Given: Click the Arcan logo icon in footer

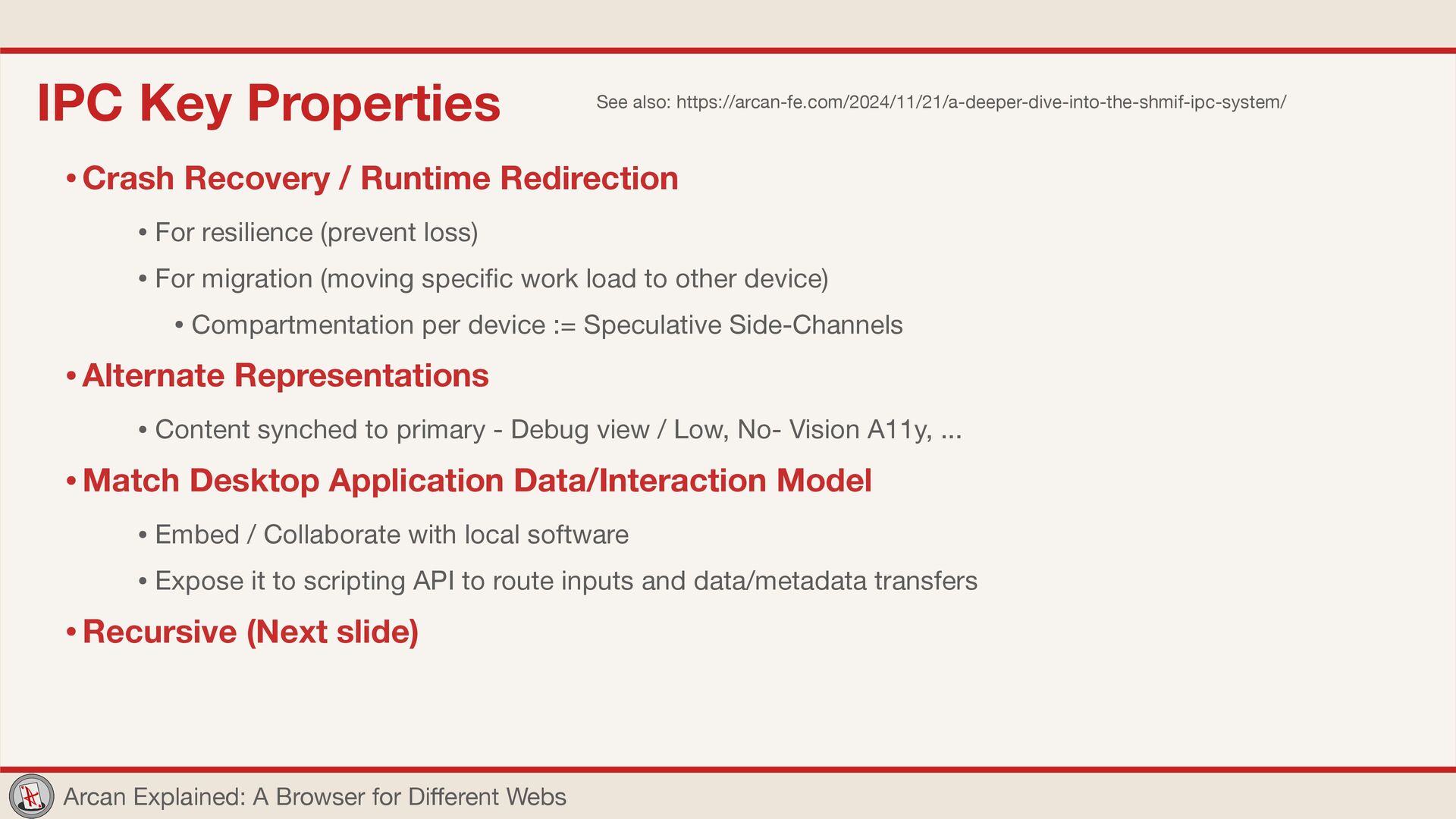Looking at the screenshot, I should pos(31,796).
